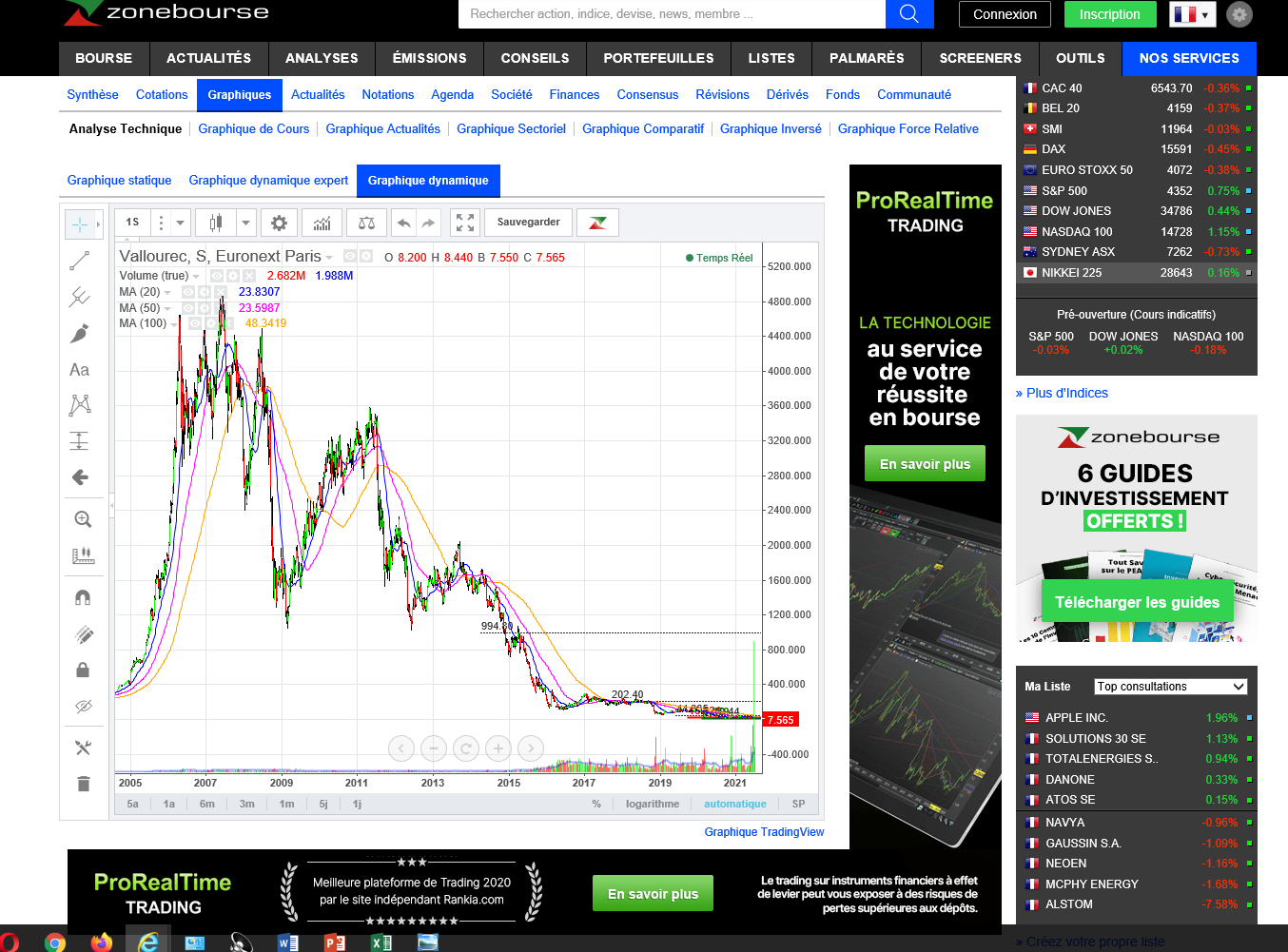This screenshot has height=952, width=1288.
Task: Redo chart action
Action: click(429, 223)
